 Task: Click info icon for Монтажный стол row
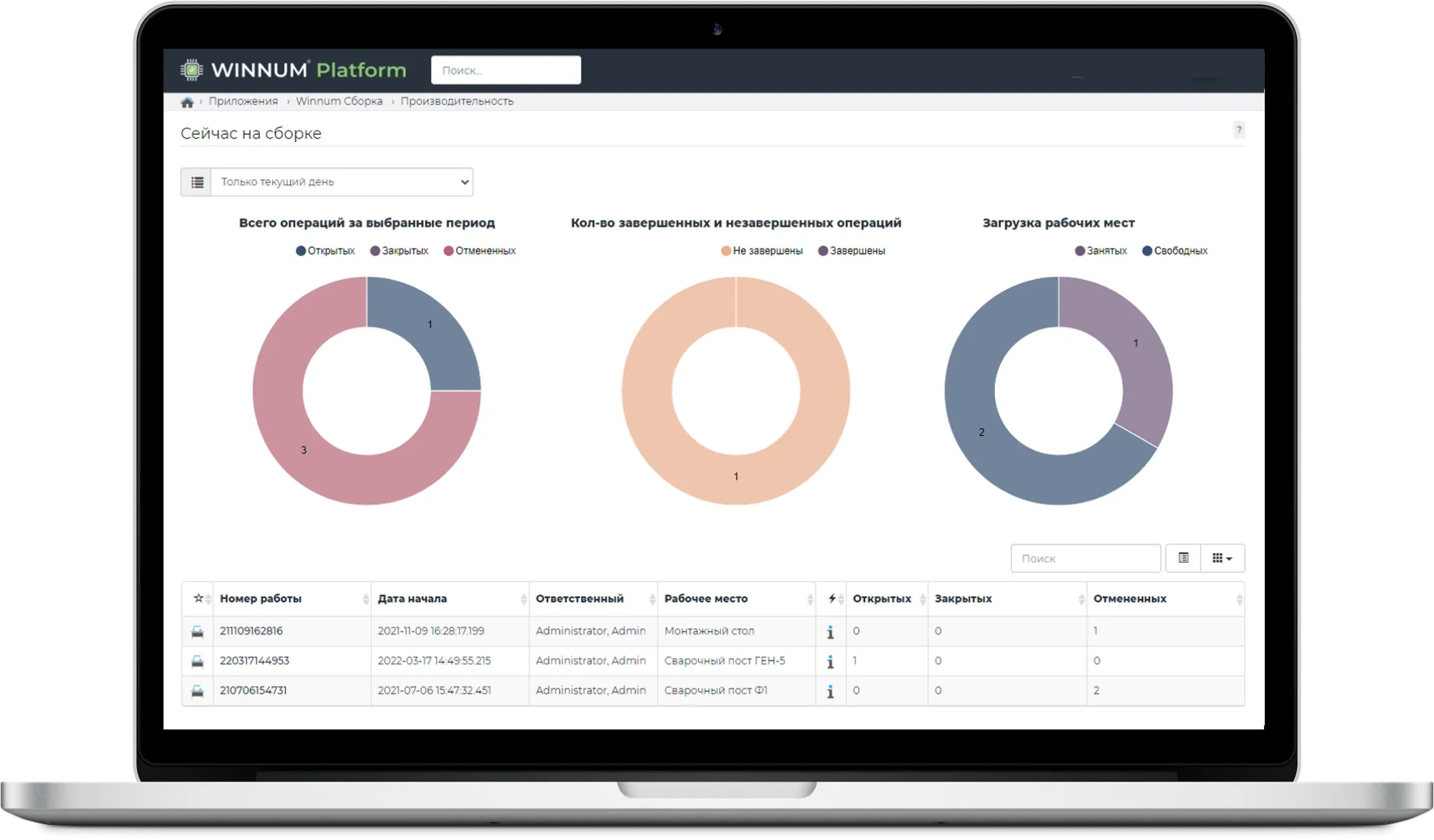click(x=830, y=632)
